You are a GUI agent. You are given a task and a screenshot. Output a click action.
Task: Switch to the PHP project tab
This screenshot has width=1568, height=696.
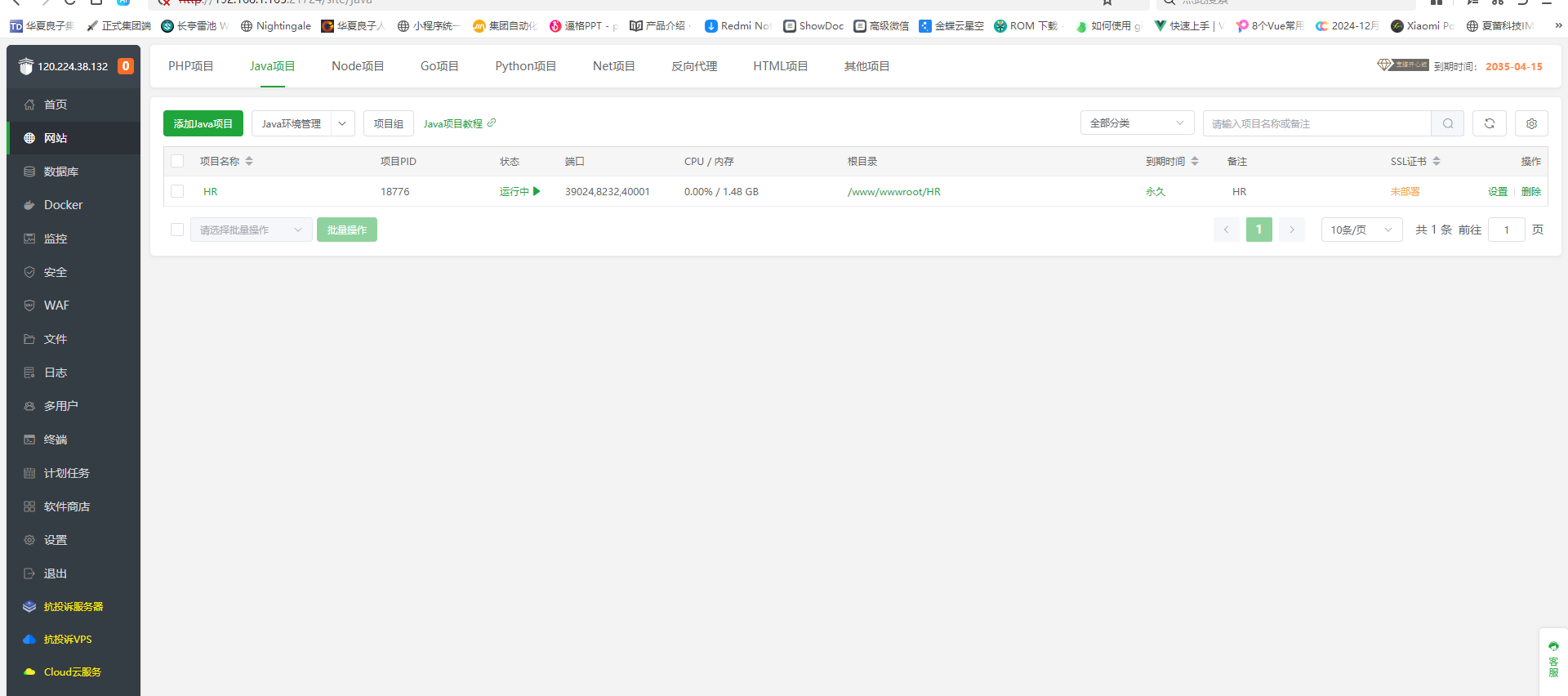190,66
